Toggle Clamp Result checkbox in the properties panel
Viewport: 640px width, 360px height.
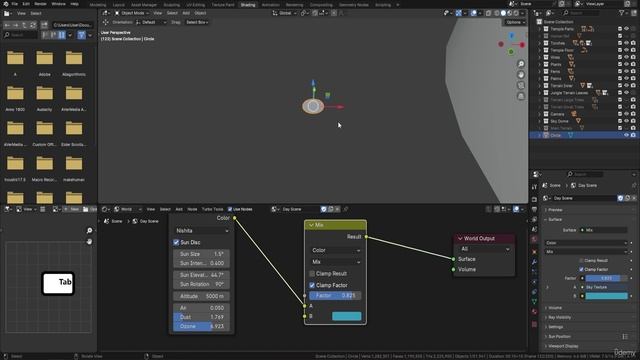581,260
